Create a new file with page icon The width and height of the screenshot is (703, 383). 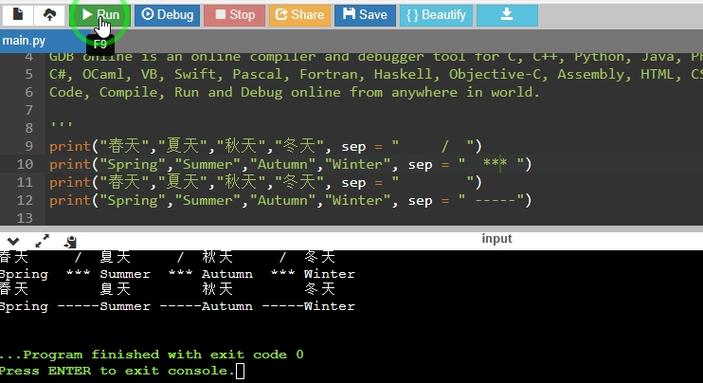18,15
